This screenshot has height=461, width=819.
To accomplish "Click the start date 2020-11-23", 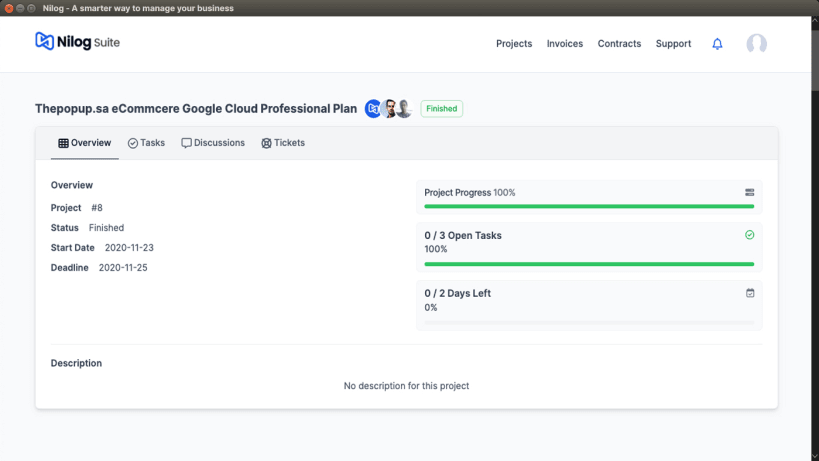I will [x=129, y=248].
